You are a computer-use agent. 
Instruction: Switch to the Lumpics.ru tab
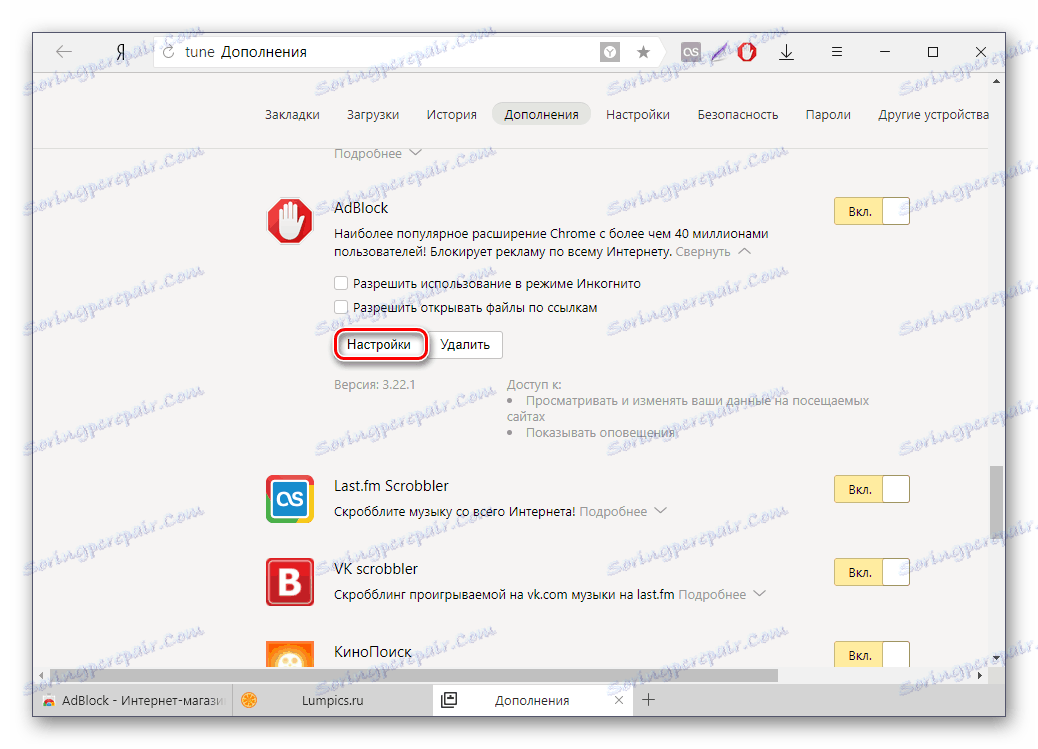pyautogui.click(x=332, y=700)
